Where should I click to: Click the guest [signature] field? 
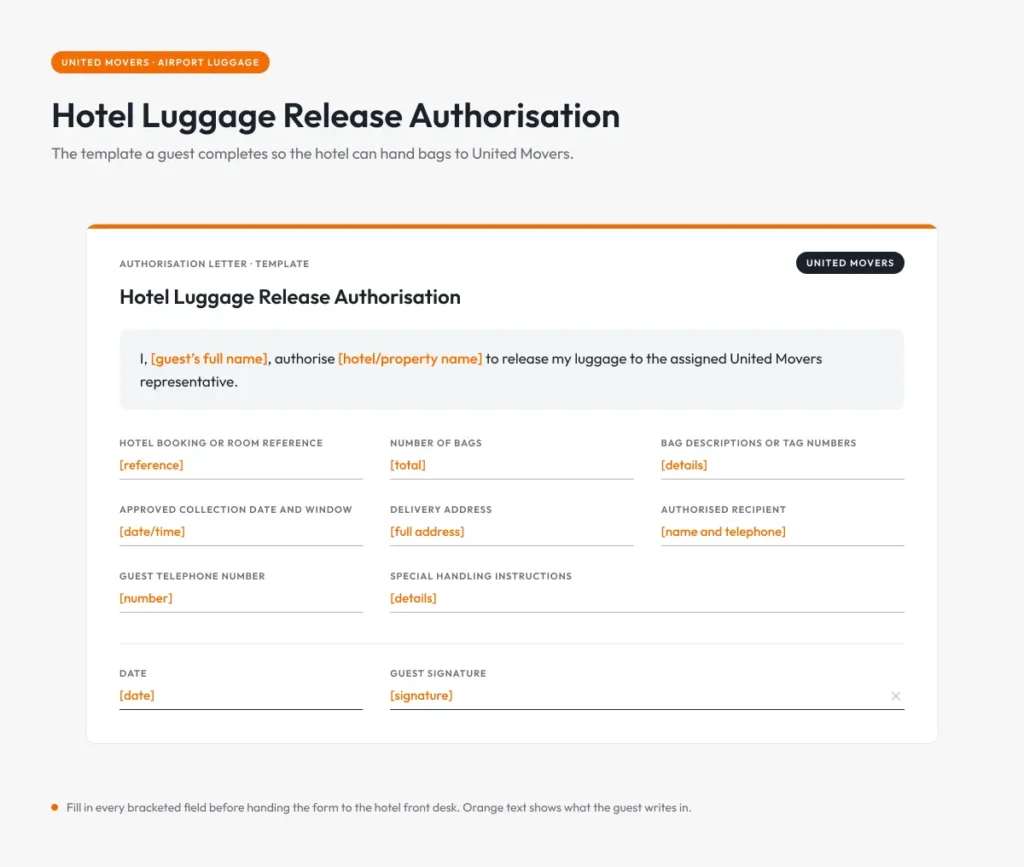click(647, 696)
